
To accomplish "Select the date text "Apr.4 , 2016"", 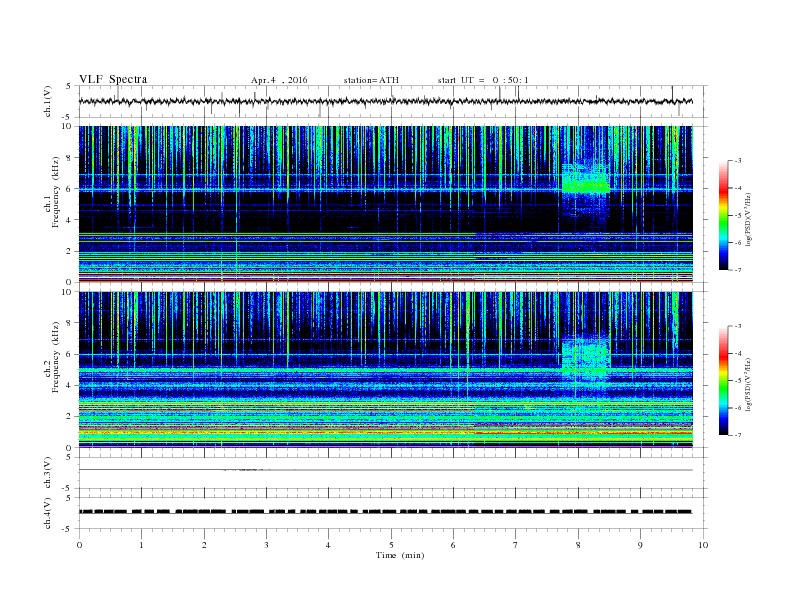I will (x=279, y=80).
